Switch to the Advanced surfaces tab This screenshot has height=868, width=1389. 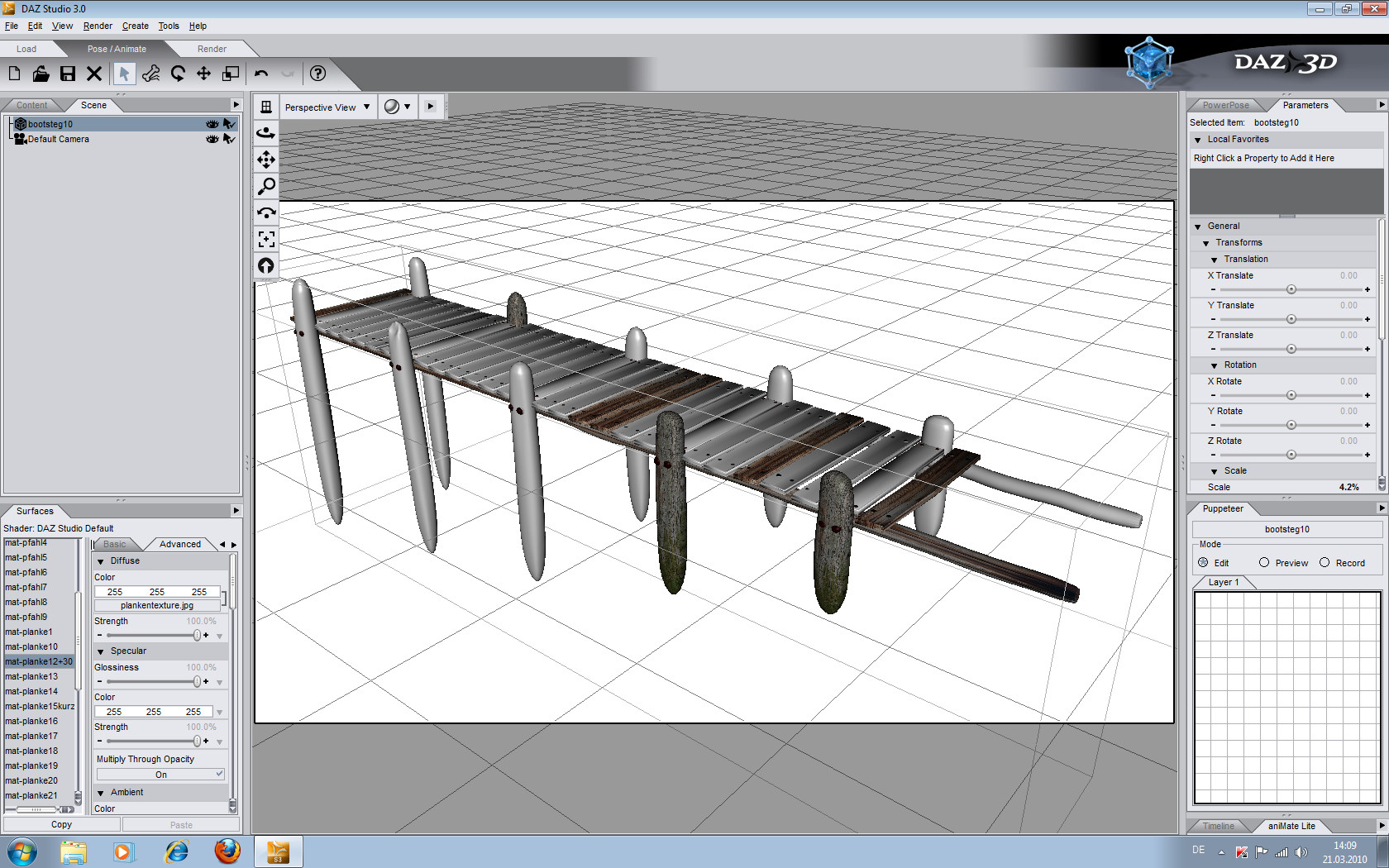pyautogui.click(x=180, y=544)
